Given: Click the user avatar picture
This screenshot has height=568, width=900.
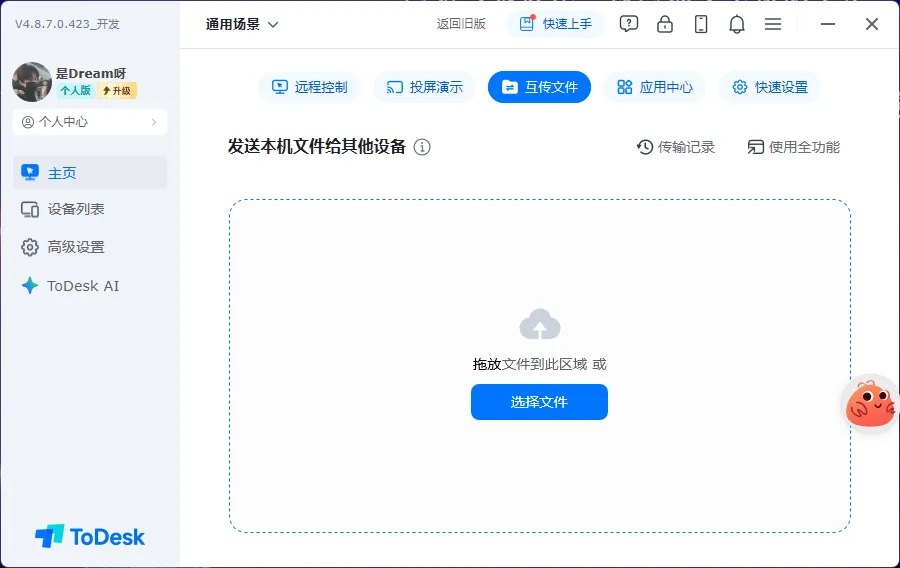Looking at the screenshot, I should tap(32, 82).
